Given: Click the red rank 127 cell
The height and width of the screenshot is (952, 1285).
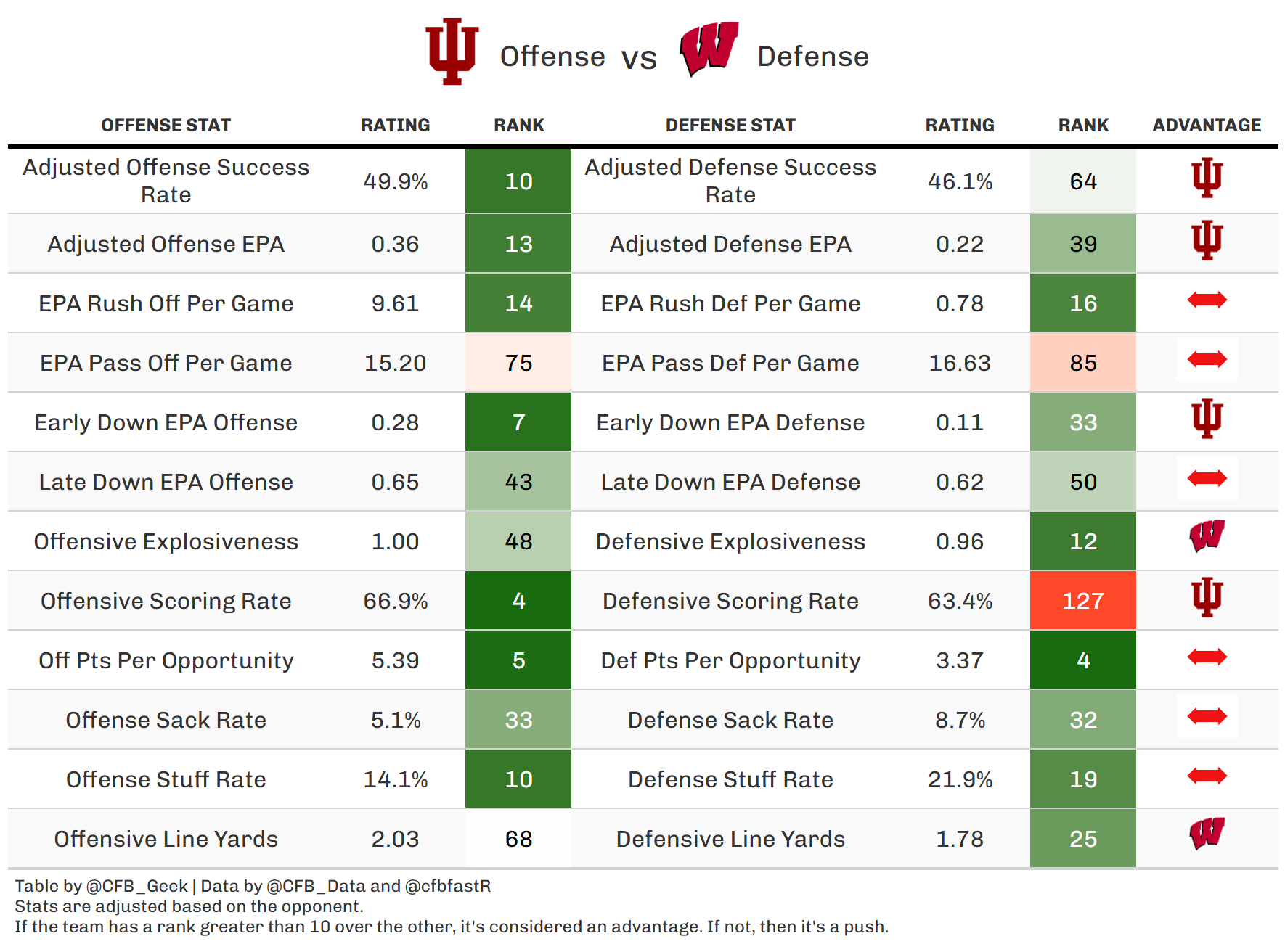Looking at the screenshot, I should pos(1082,601).
